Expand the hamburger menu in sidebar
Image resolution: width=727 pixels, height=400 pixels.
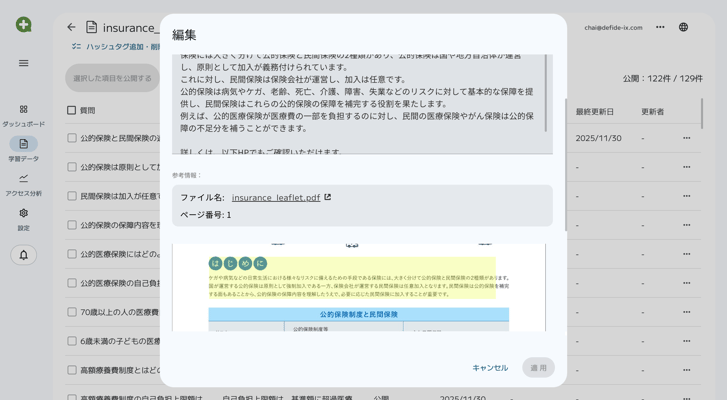point(23,63)
